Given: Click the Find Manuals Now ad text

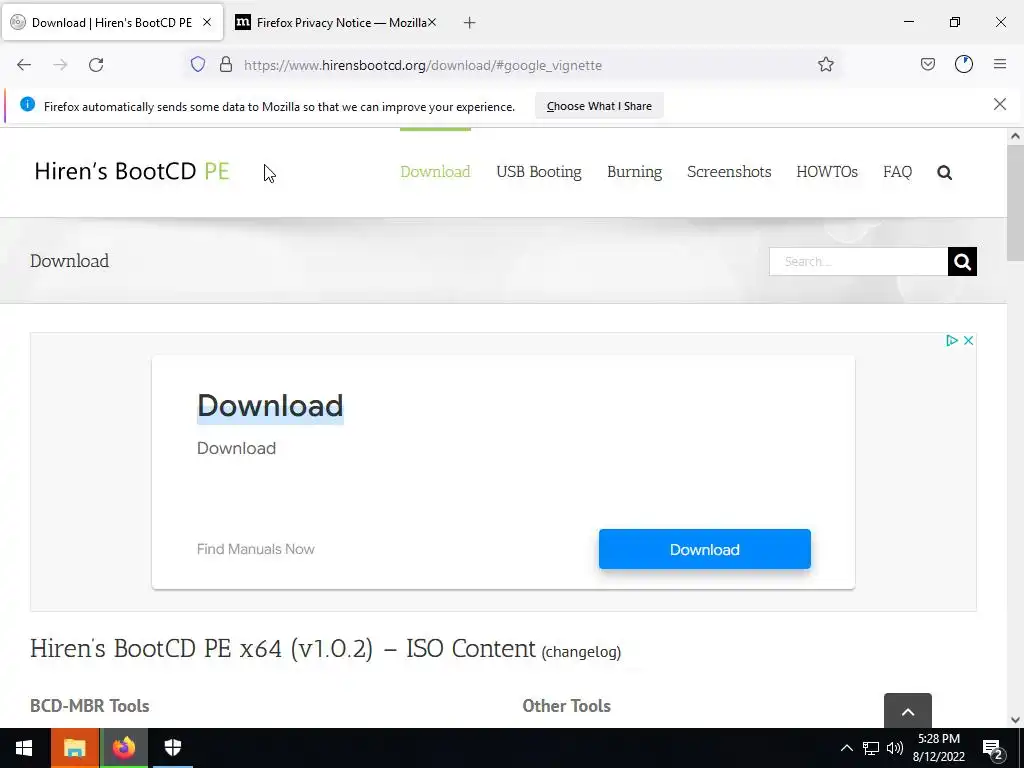Looking at the screenshot, I should (x=255, y=549).
